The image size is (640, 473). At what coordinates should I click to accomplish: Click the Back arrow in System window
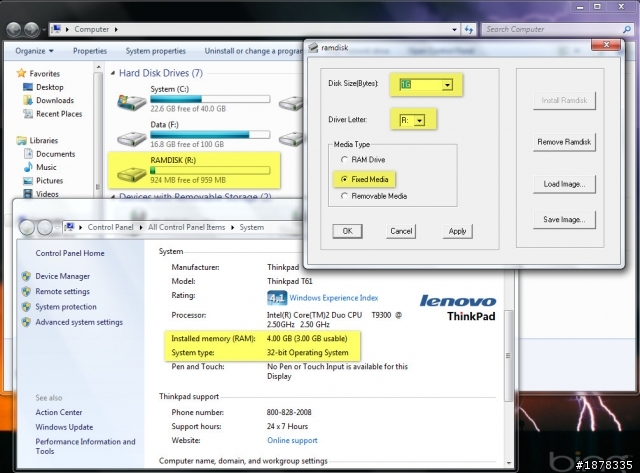[x=27, y=227]
